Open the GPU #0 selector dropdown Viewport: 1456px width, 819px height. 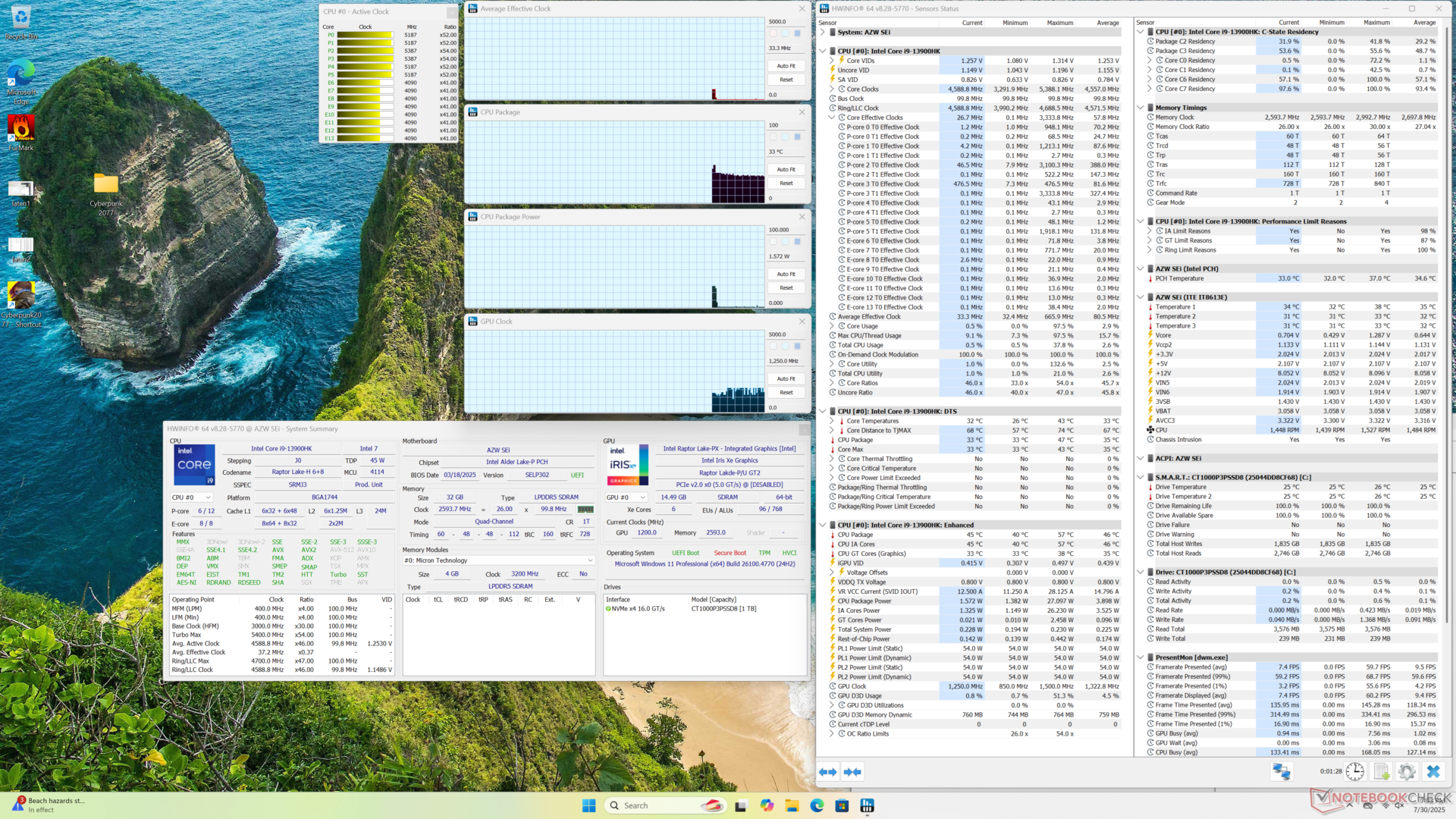click(x=626, y=497)
